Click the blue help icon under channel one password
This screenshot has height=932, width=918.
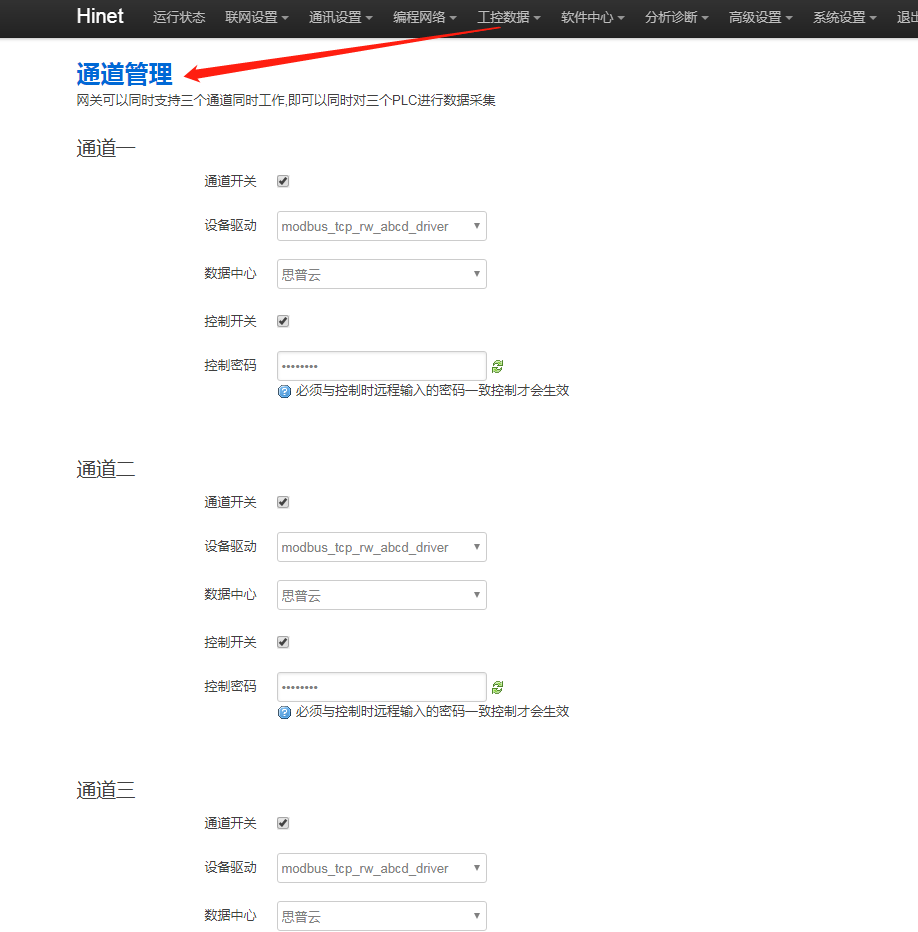(x=284, y=392)
